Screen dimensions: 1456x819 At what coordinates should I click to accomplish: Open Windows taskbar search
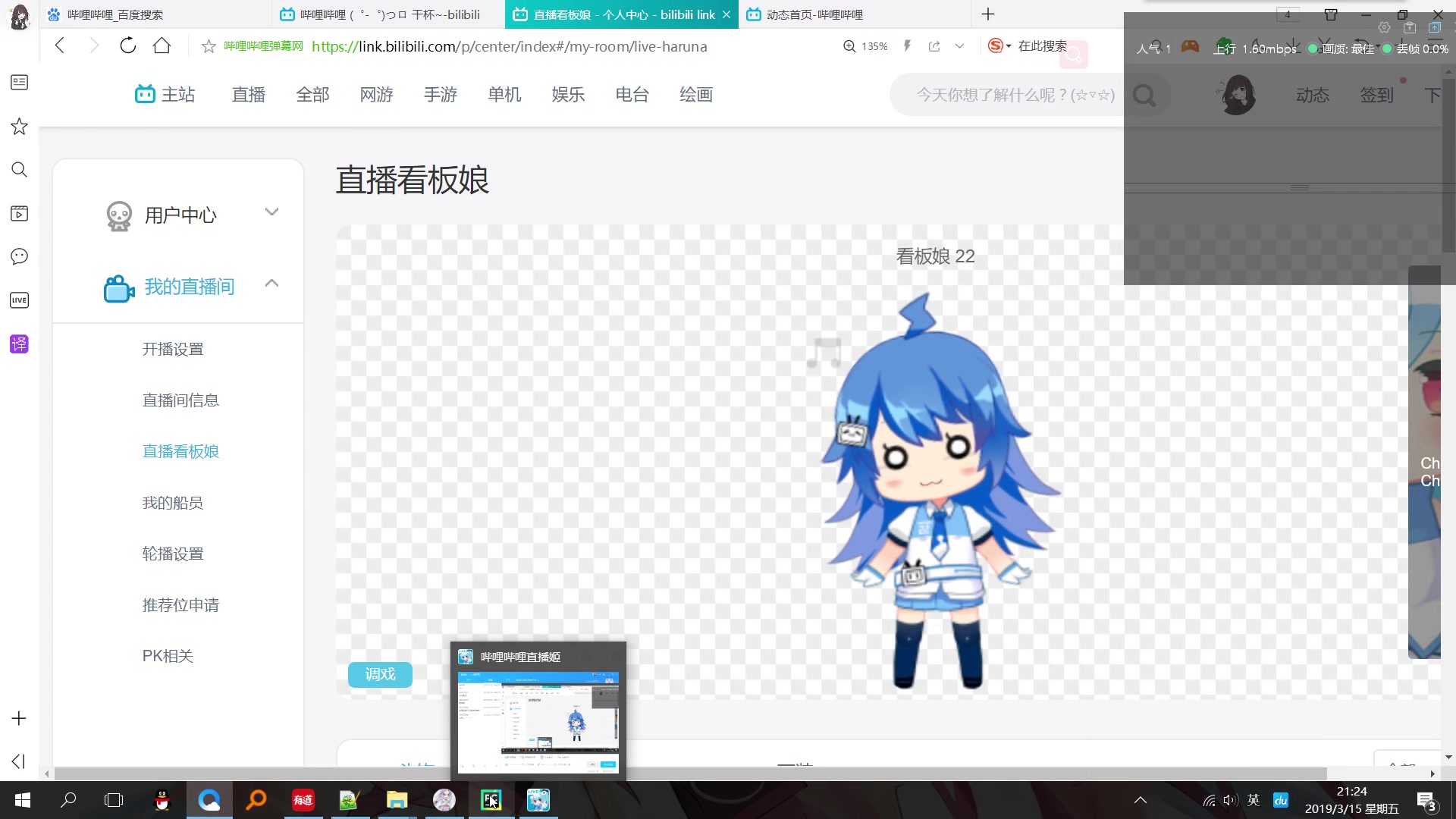[68, 800]
